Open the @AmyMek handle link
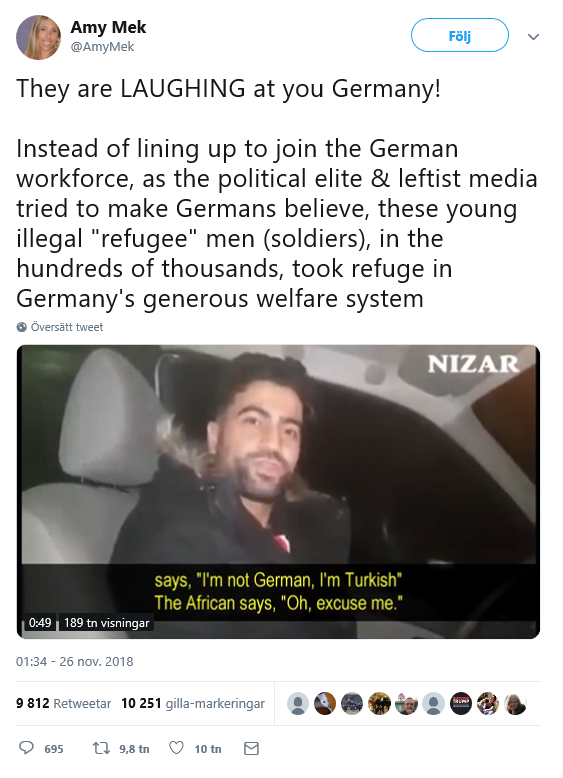This screenshot has width=563, height=778. 102,47
